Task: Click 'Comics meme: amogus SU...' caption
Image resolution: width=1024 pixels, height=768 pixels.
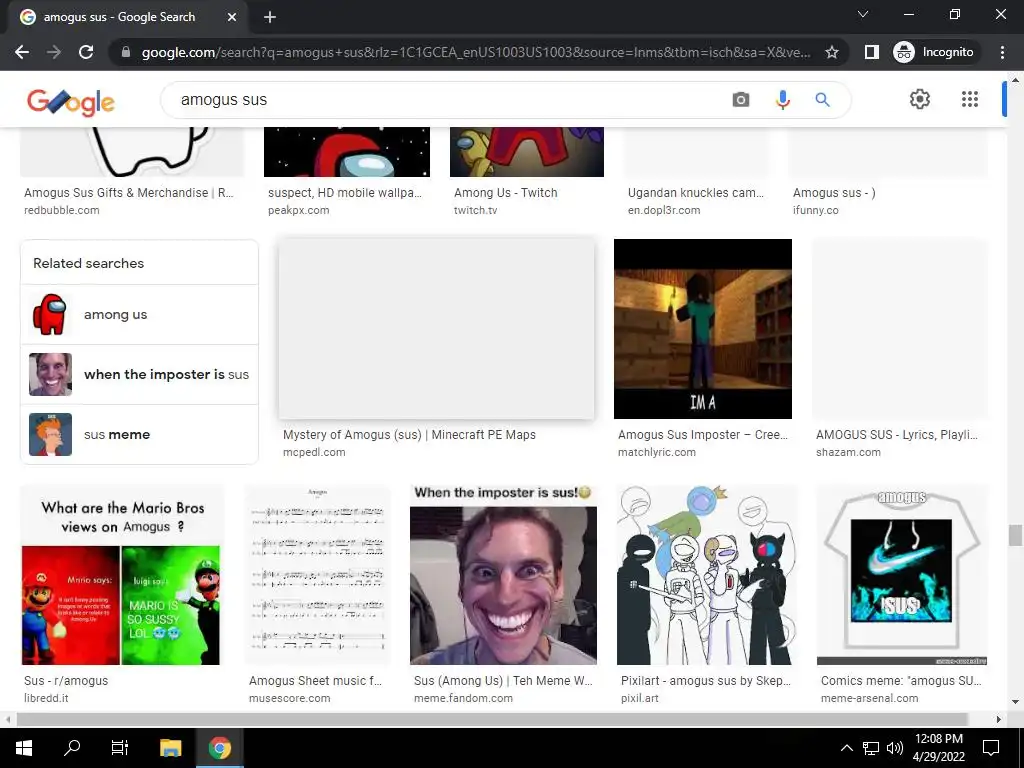Action: [901, 680]
